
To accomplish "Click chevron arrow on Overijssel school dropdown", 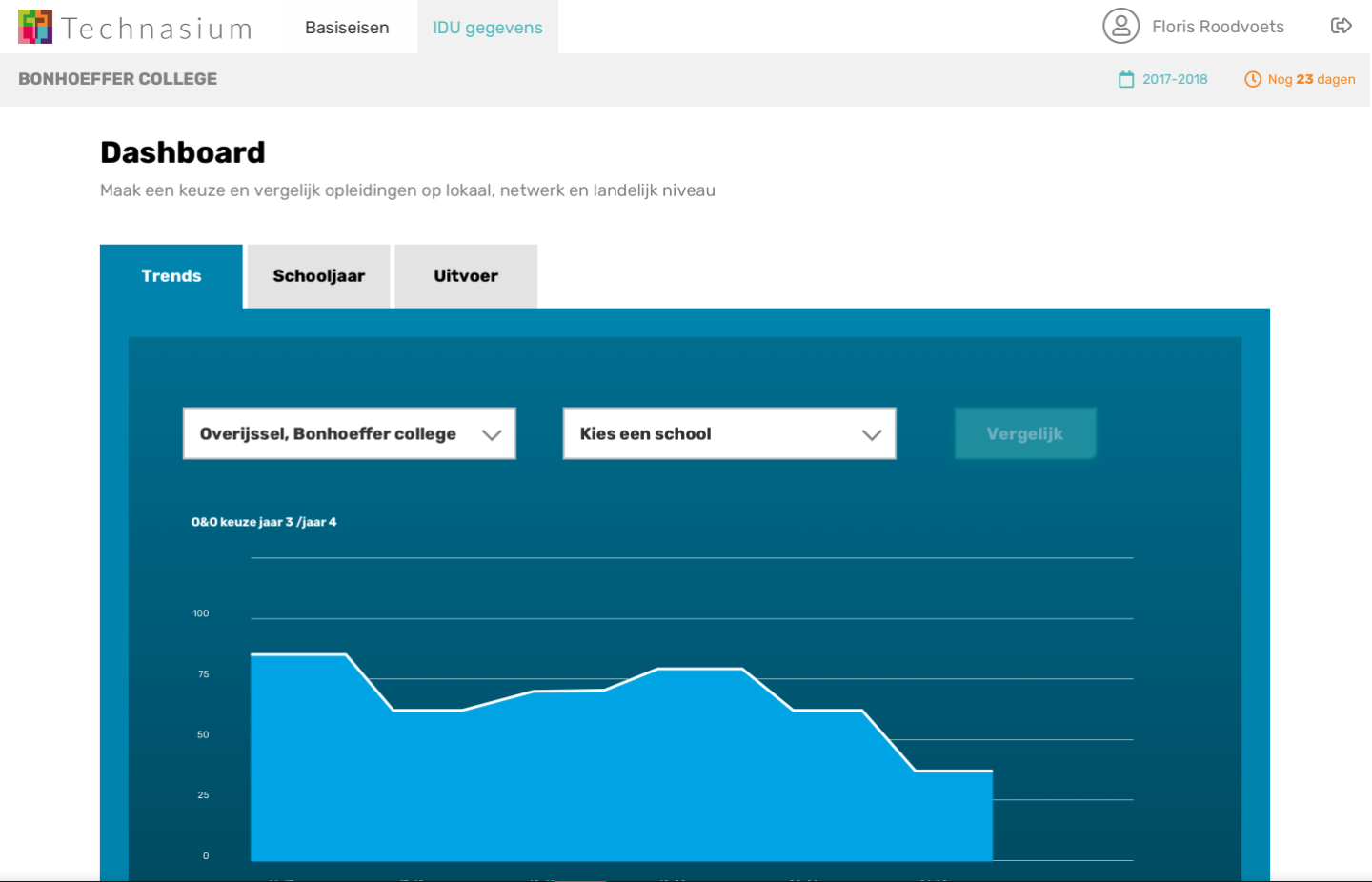I will [x=492, y=434].
